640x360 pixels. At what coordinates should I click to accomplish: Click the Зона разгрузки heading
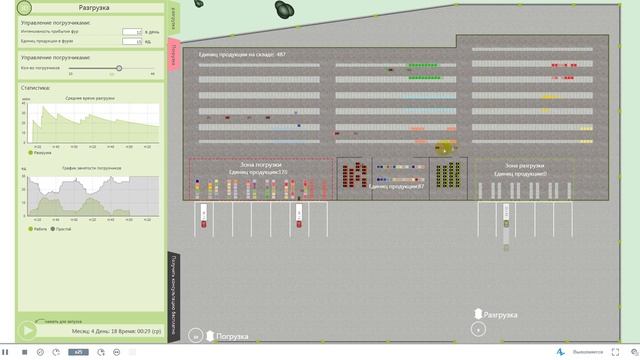524,166
